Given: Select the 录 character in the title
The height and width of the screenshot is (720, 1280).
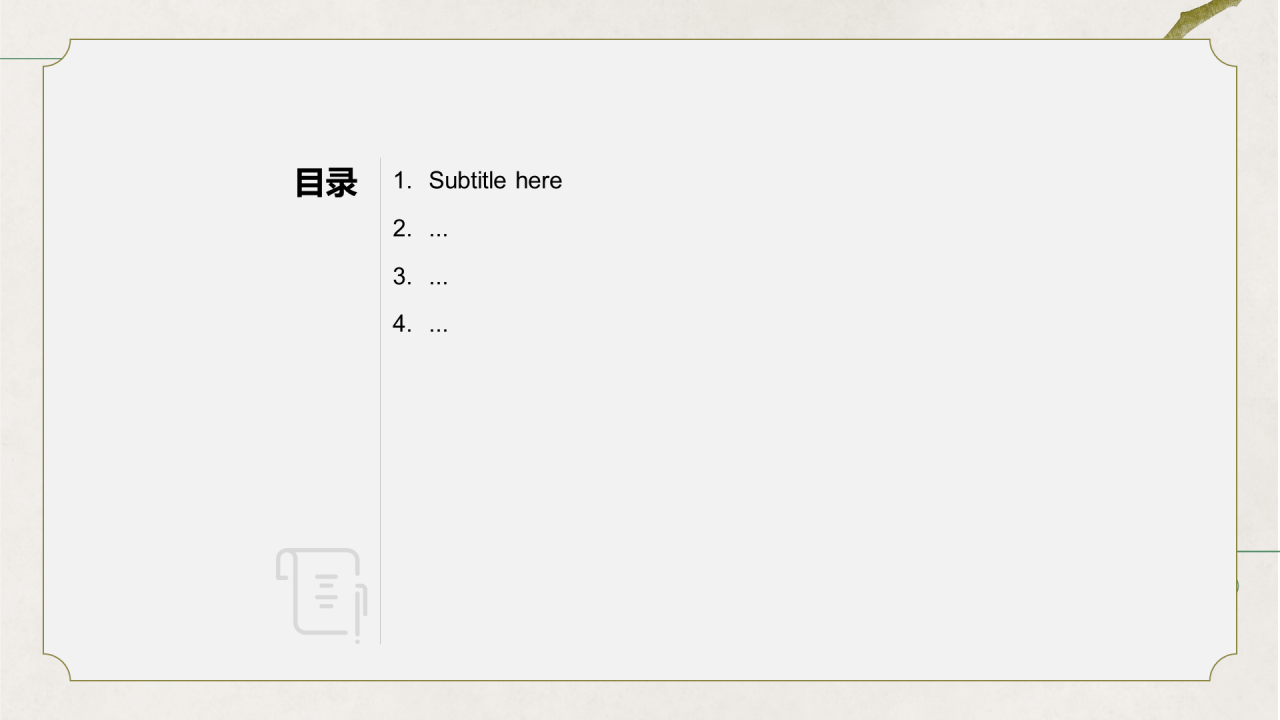Looking at the screenshot, I should (x=342, y=183).
